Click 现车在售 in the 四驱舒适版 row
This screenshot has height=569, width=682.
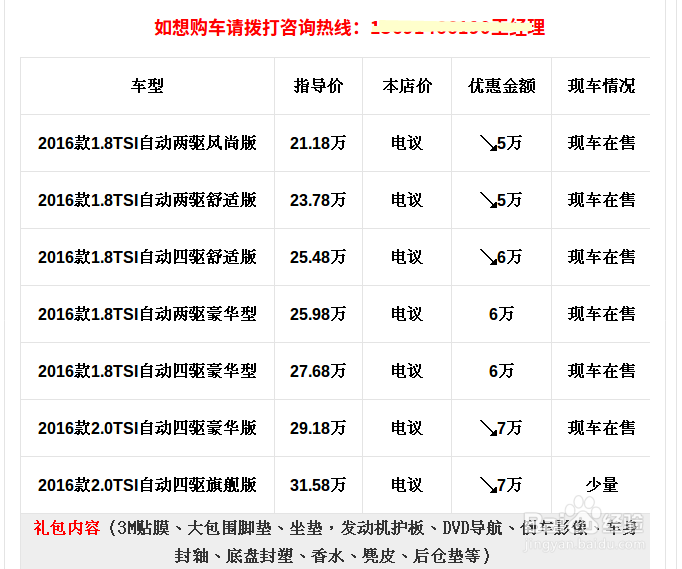click(x=601, y=257)
